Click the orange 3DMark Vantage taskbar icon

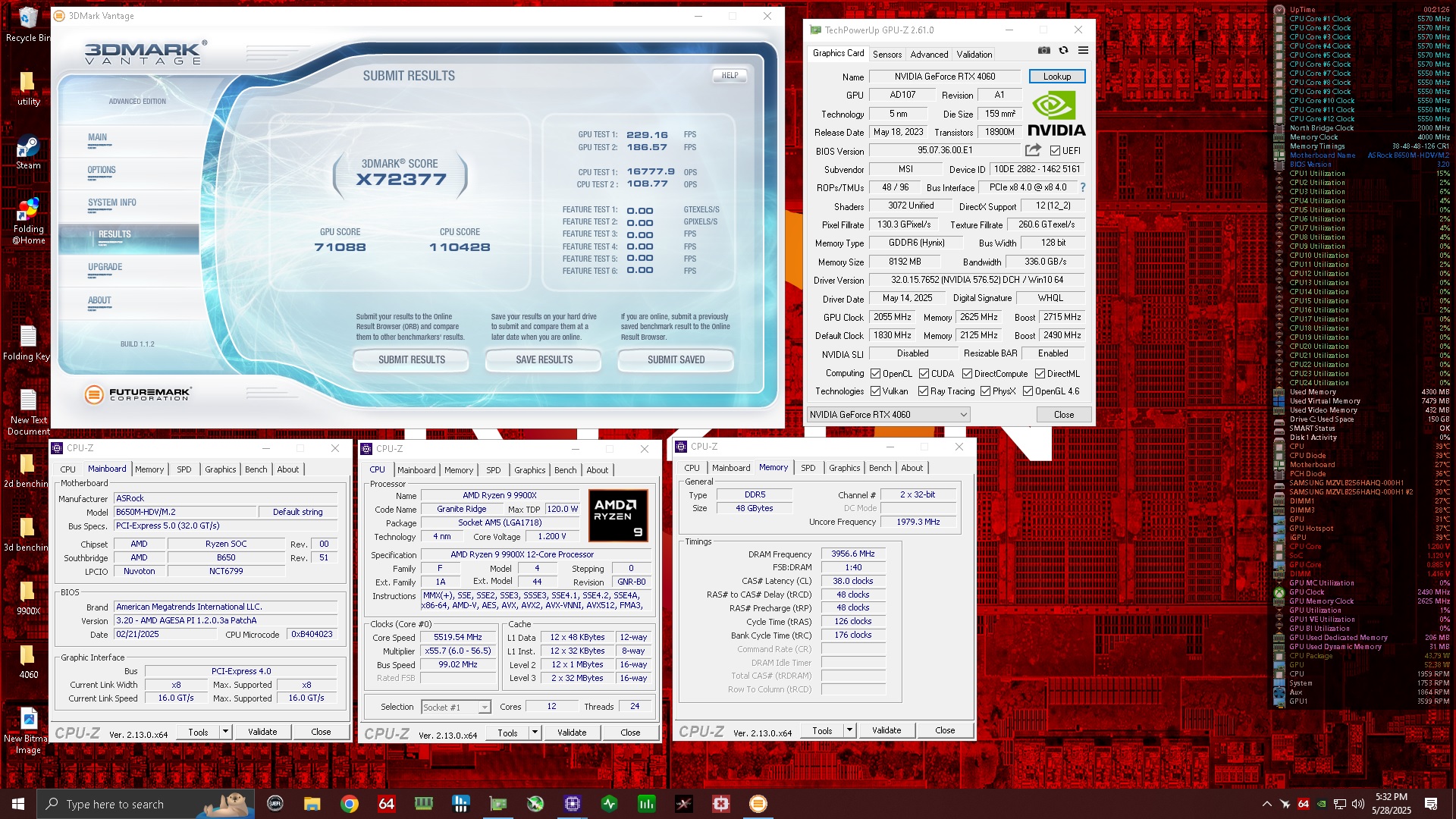click(x=758, y=804)
